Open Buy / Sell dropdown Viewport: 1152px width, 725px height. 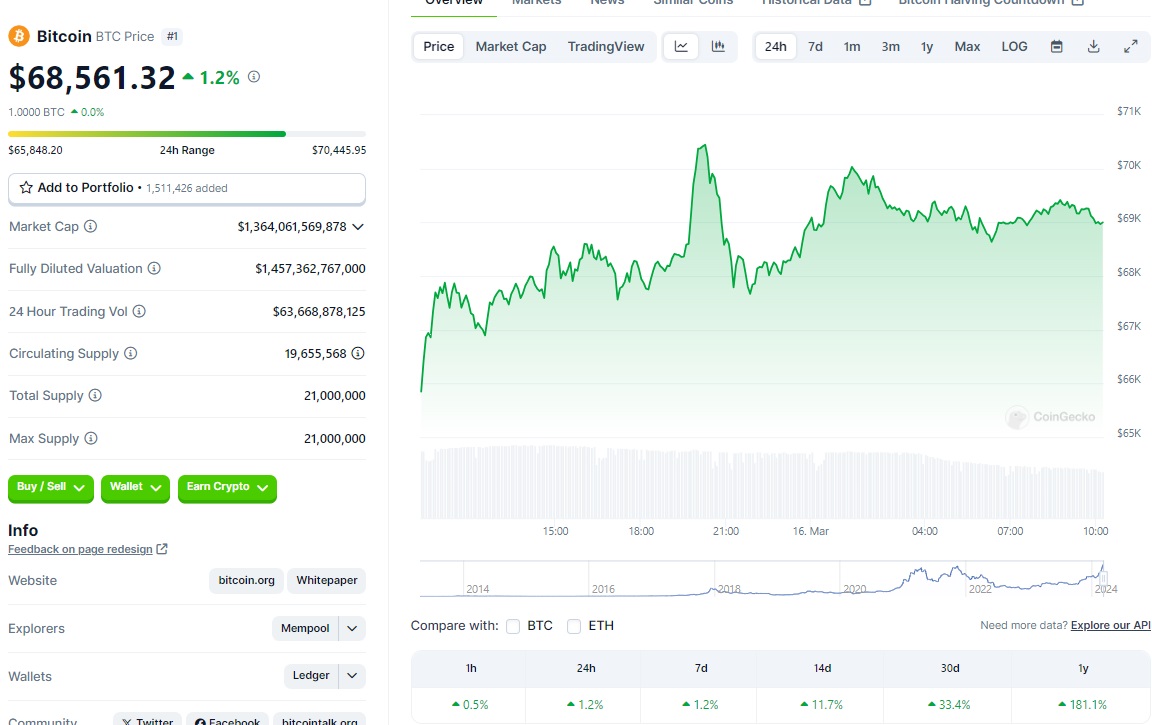pyautogui.click(x=51, y=488)
